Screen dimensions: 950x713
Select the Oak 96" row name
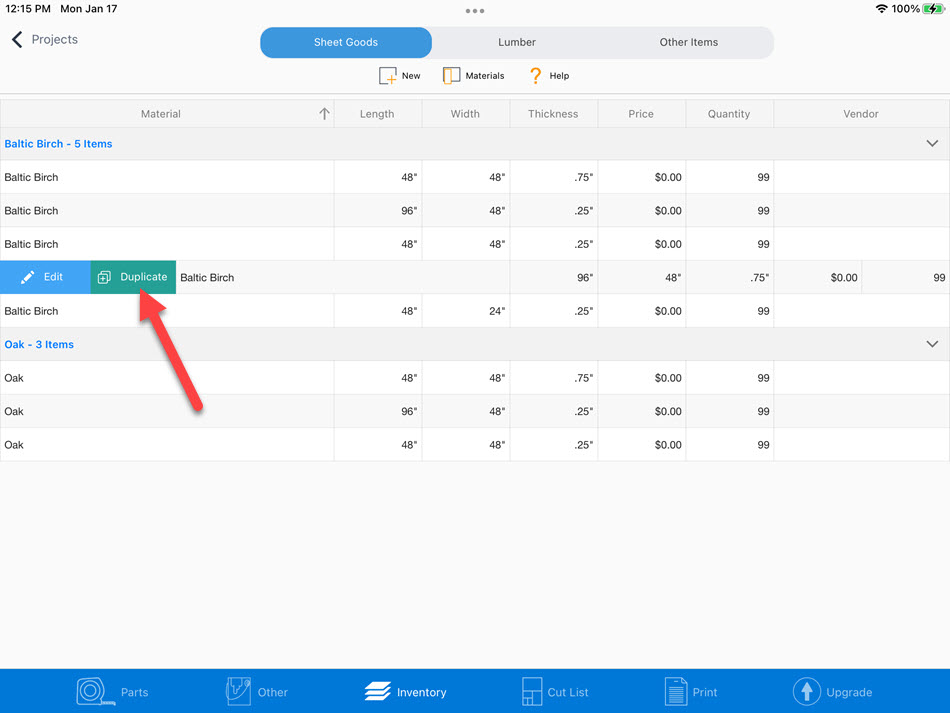14,411
